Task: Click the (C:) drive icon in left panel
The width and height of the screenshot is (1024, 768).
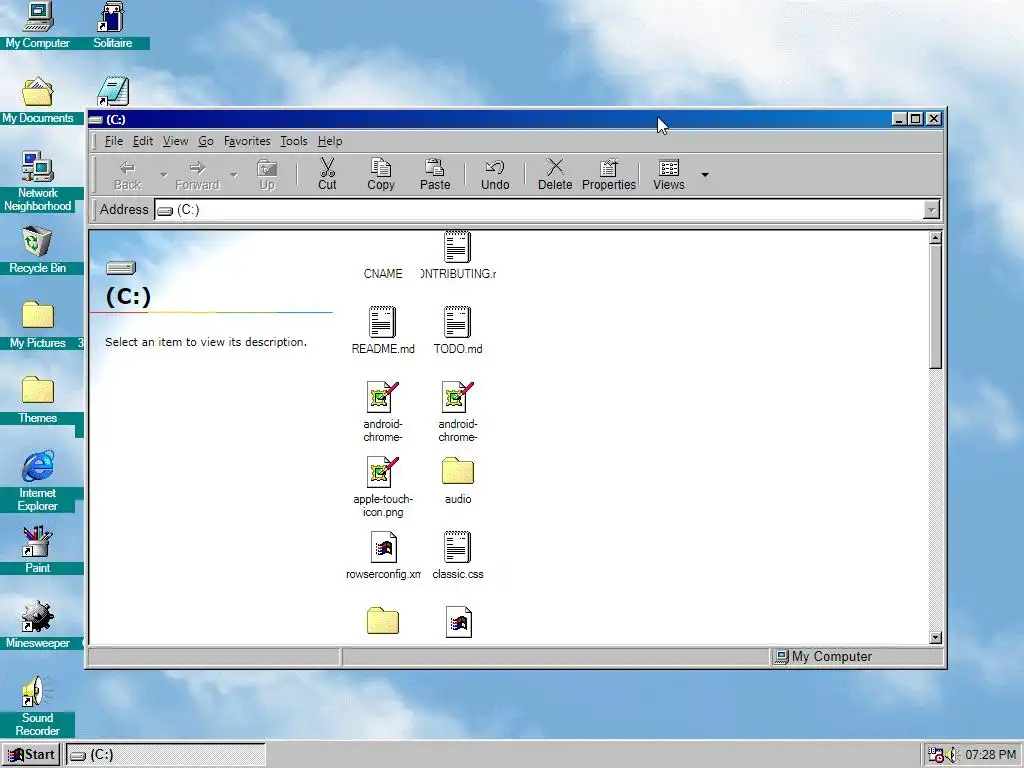Action: 121,267
